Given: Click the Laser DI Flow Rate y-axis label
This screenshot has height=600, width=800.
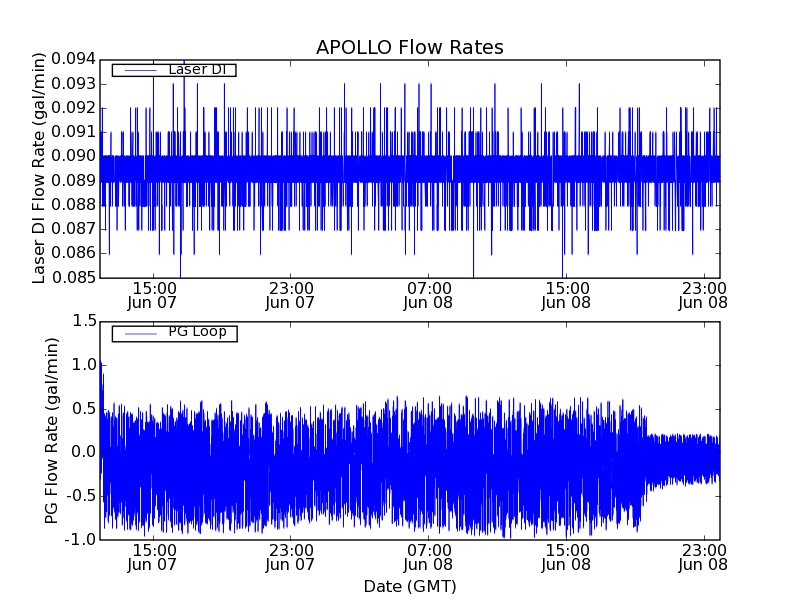Looking at the screenshot, I should click(40, 168).
